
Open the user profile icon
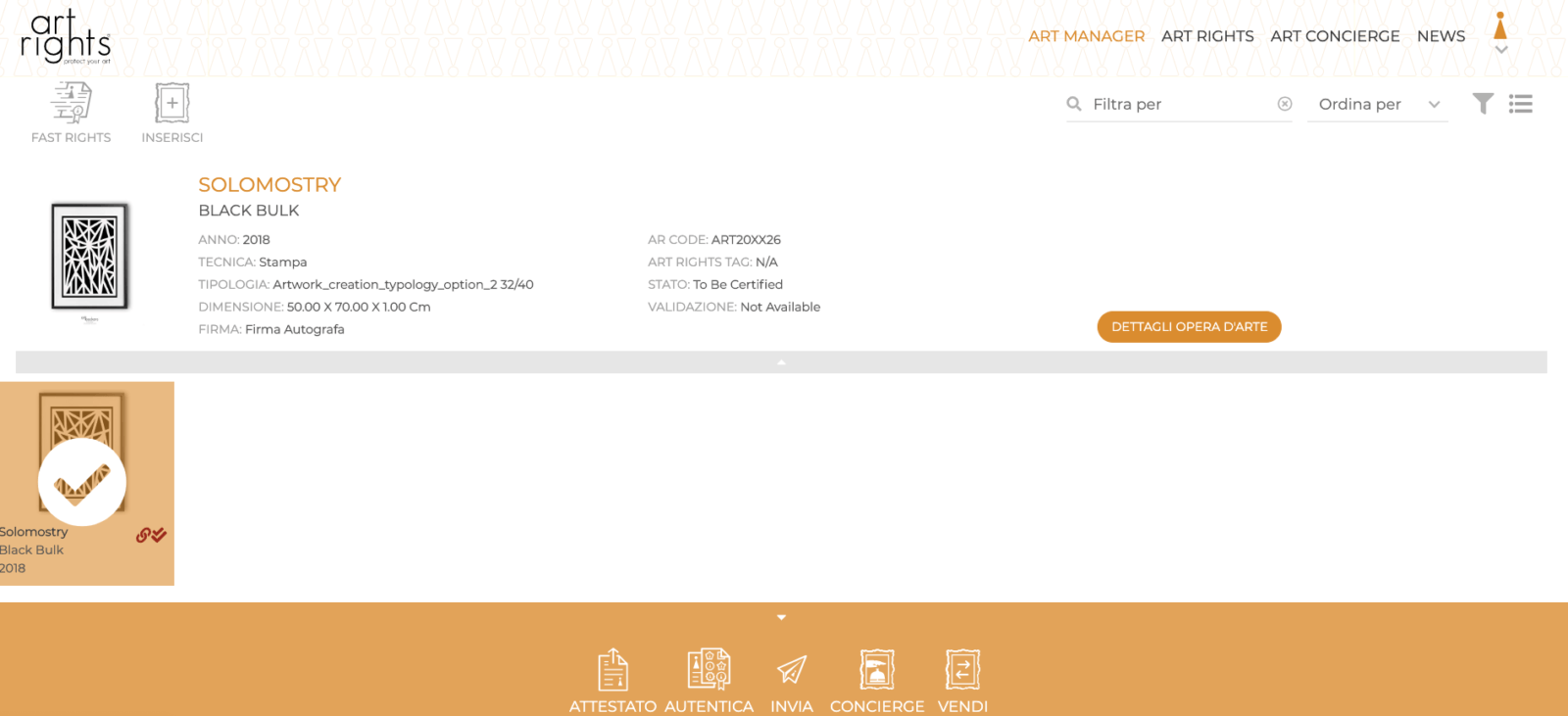point(1500,25)
